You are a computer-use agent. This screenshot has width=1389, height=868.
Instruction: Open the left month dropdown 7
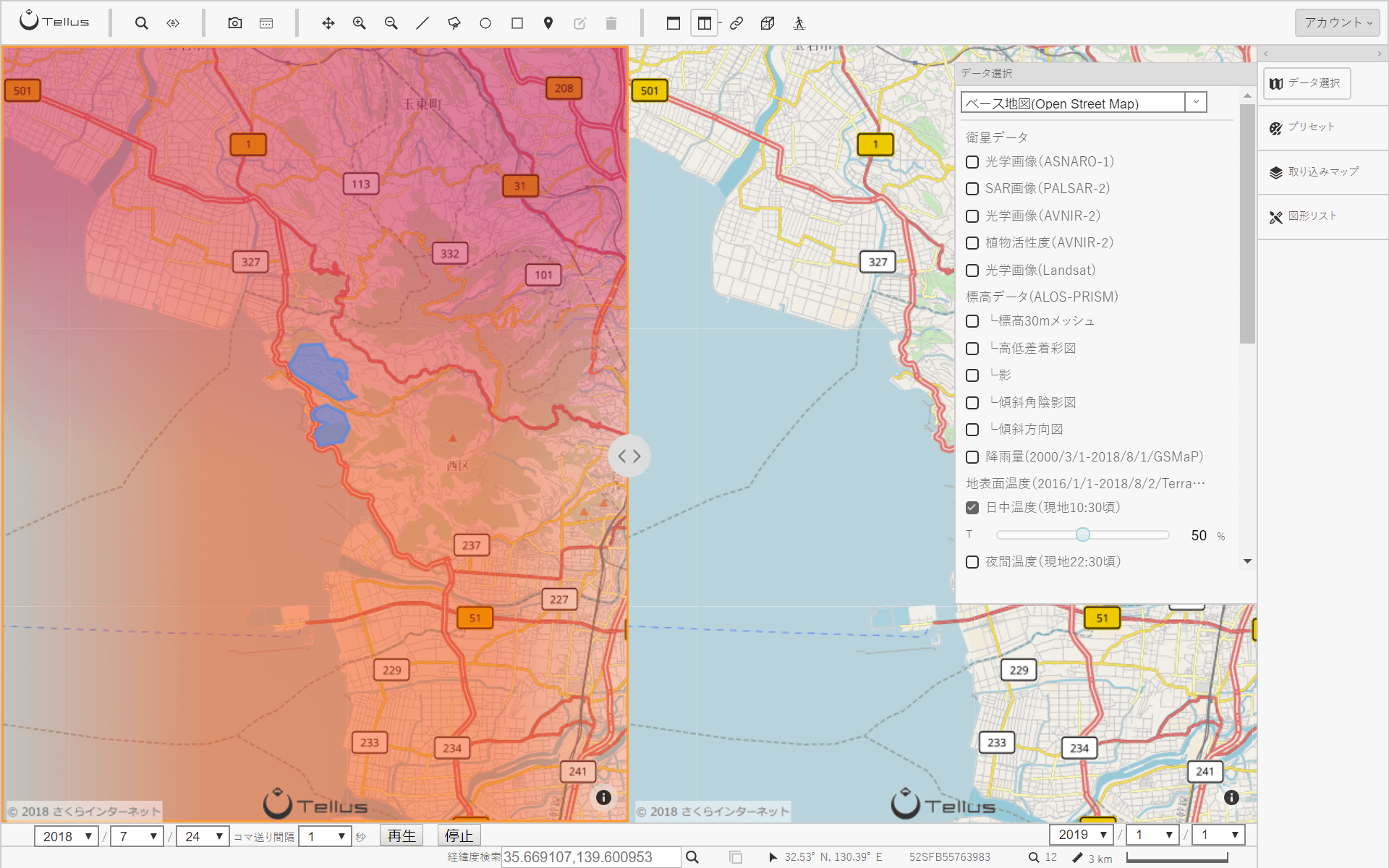[137, 836]
